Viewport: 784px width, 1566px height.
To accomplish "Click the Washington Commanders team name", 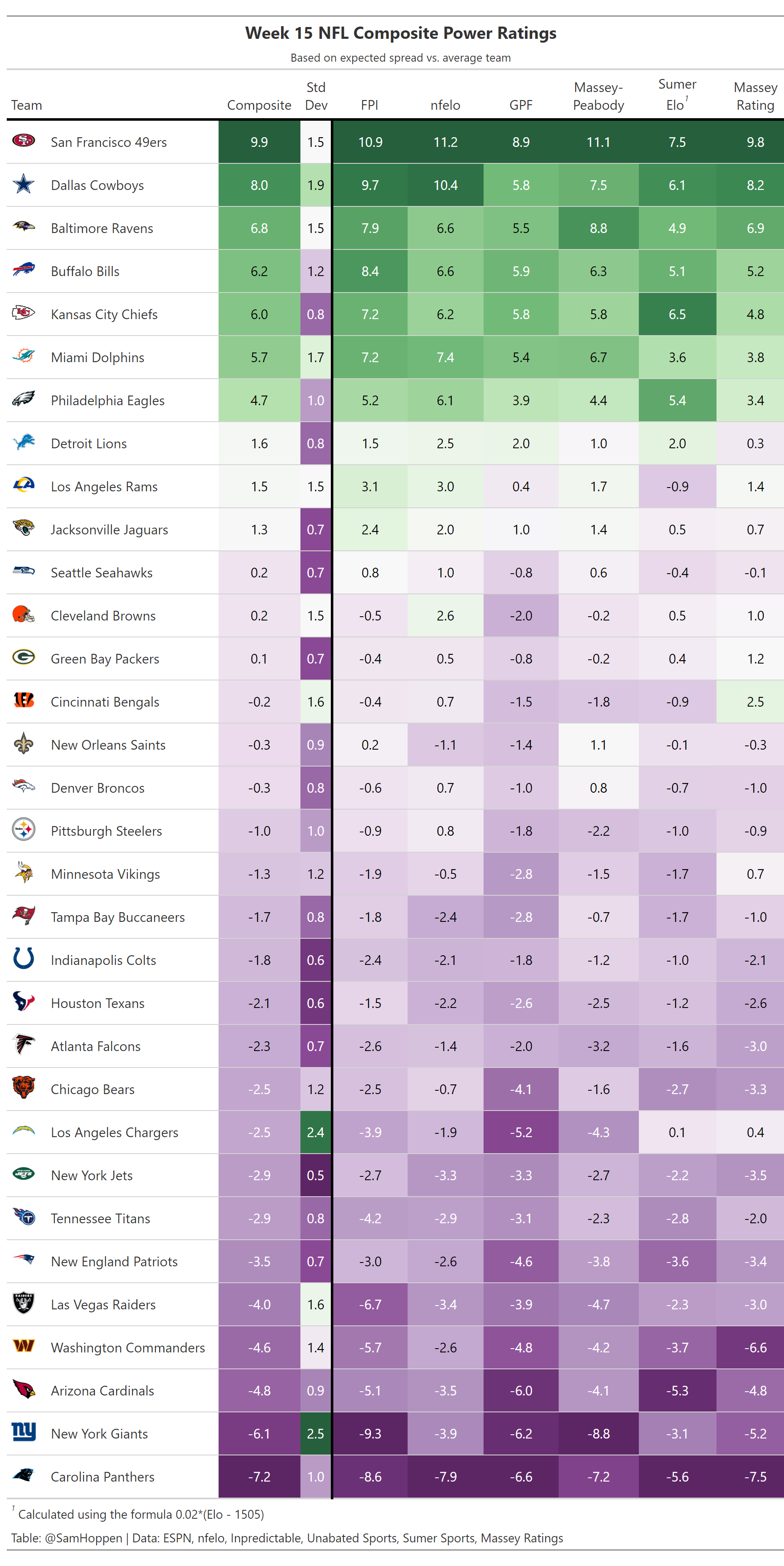I will (127, 1348).
